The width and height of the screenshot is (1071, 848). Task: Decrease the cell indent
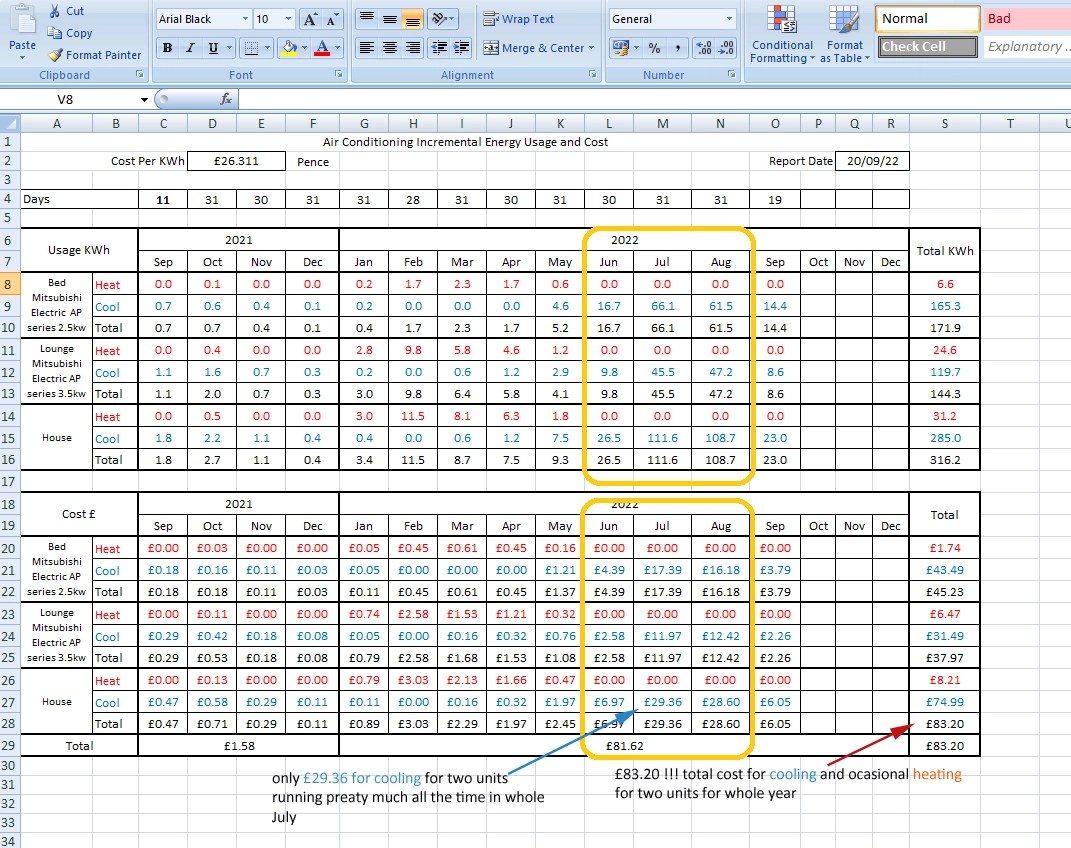439,48
